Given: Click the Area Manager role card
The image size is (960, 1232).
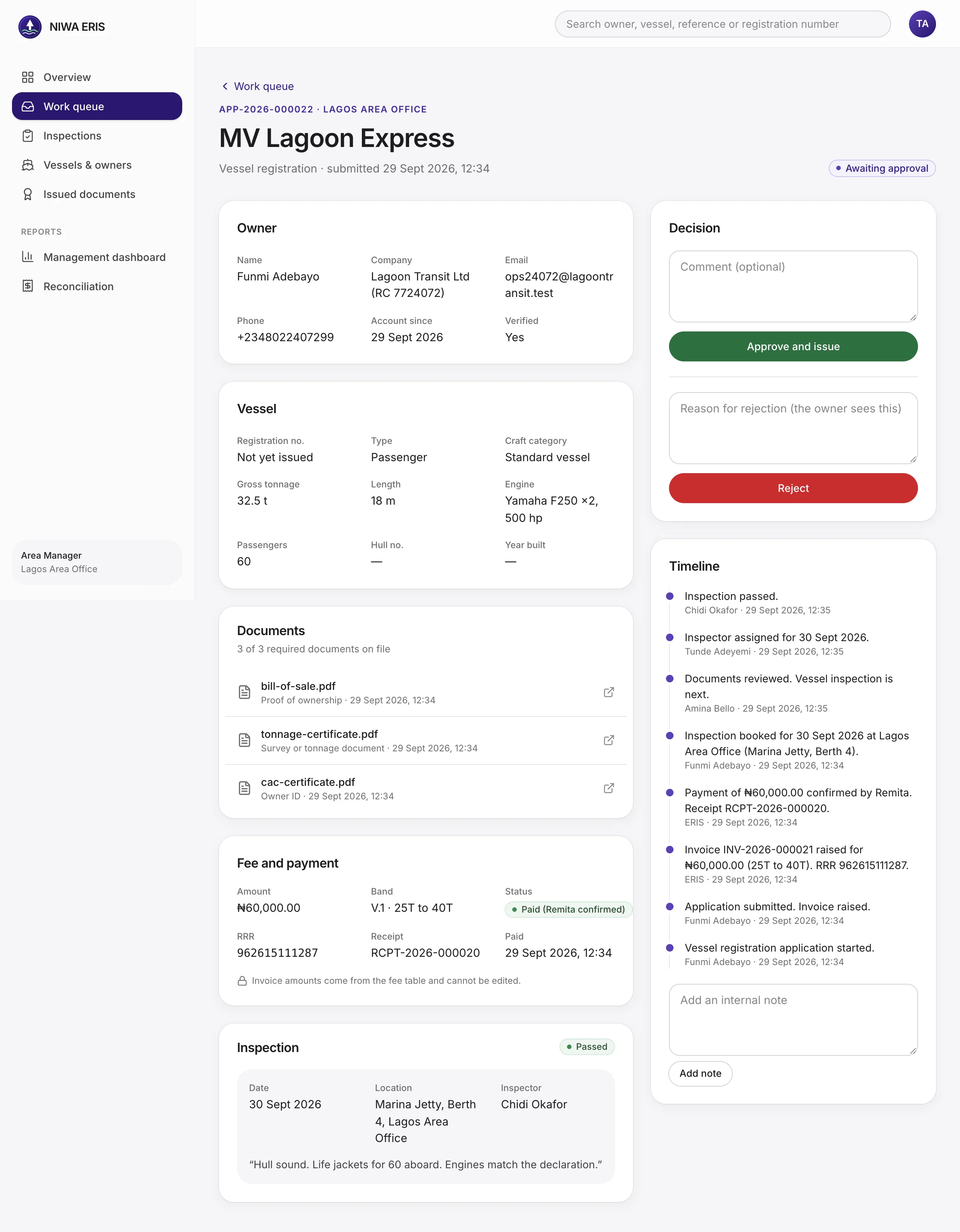Looking at the screenshot, I should click(x=97, y=562).
